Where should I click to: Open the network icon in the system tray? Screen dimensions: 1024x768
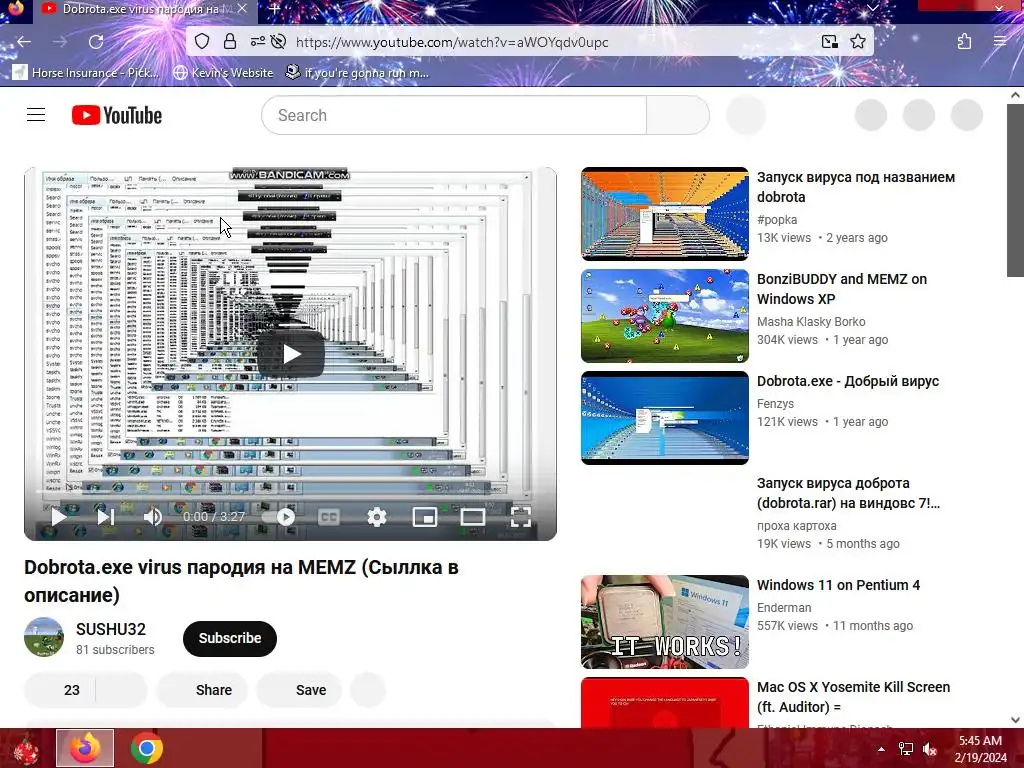pyautogui.click(x=906, y=749)
